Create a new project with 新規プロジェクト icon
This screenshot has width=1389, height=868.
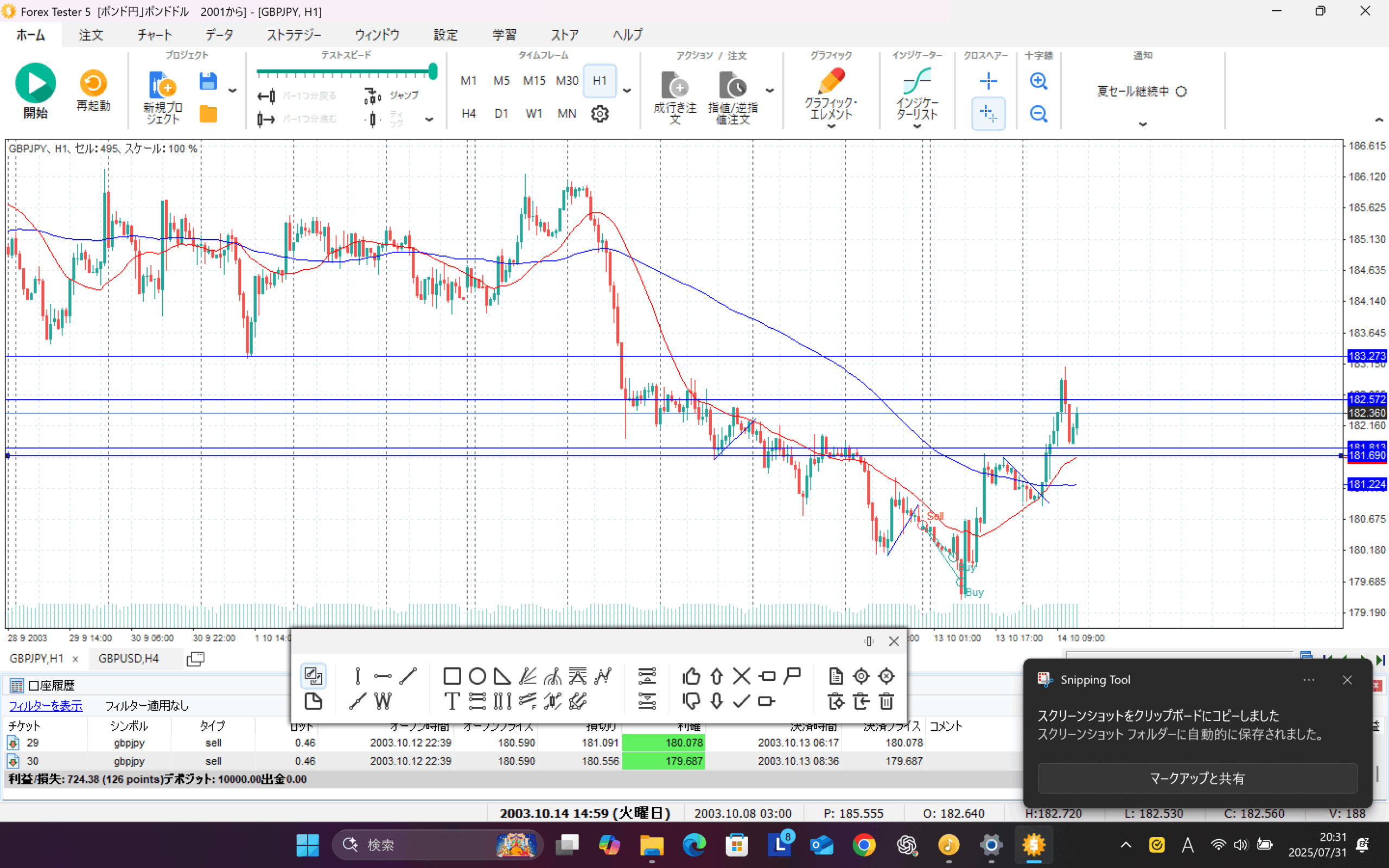pyautogui.click(x=162, y=85)
